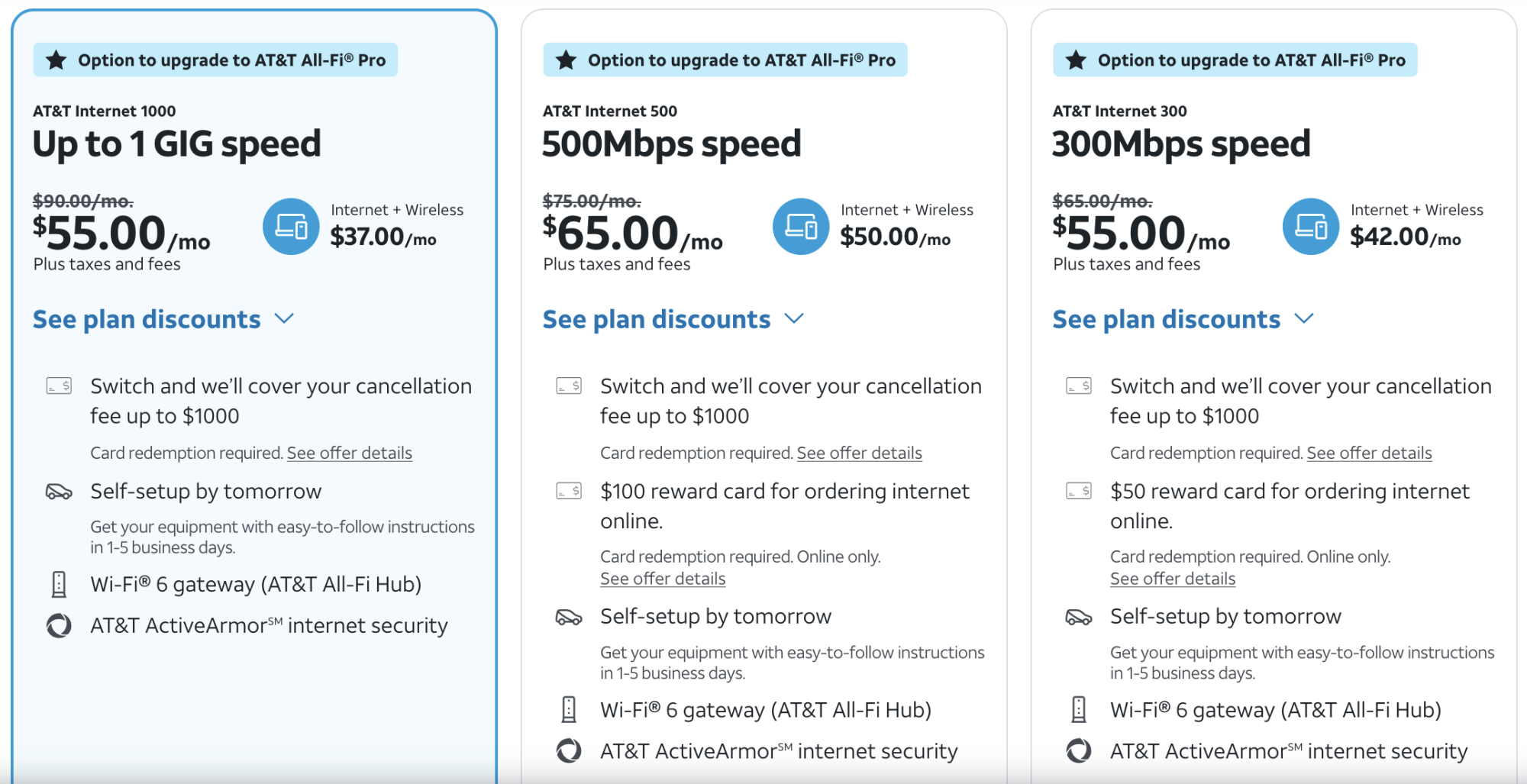
Task: Click the Internet + Wireless icon for Internet 500
Action: pyautogui.click(x=801, y=227)
